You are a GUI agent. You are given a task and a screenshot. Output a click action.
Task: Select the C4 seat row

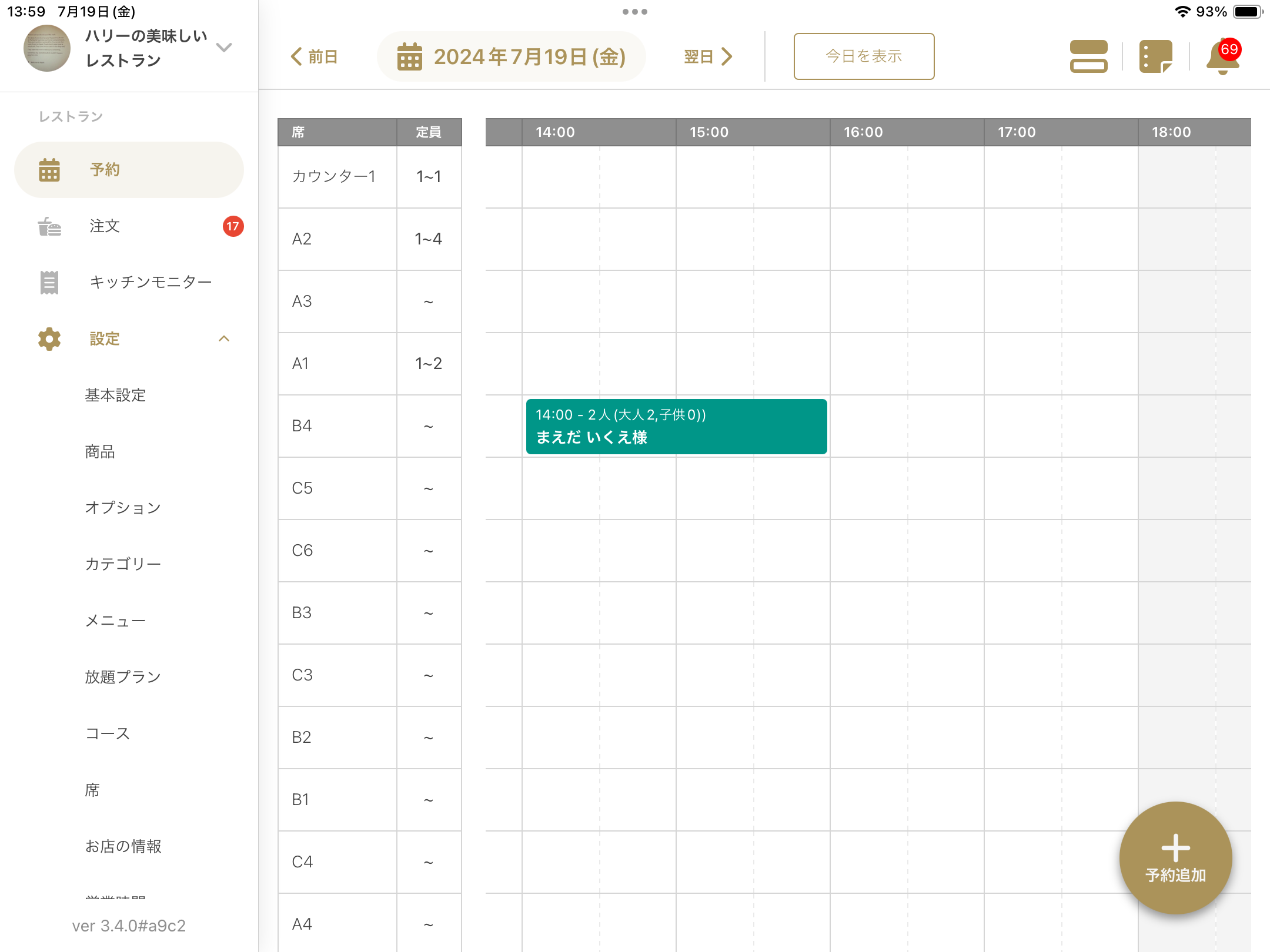(370, 862)
